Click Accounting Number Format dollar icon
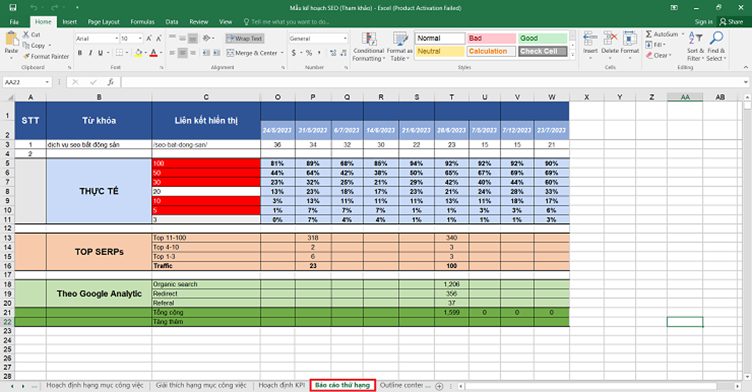Image resolution: width=752 pixels, height=392 pixels. (294, 53)
